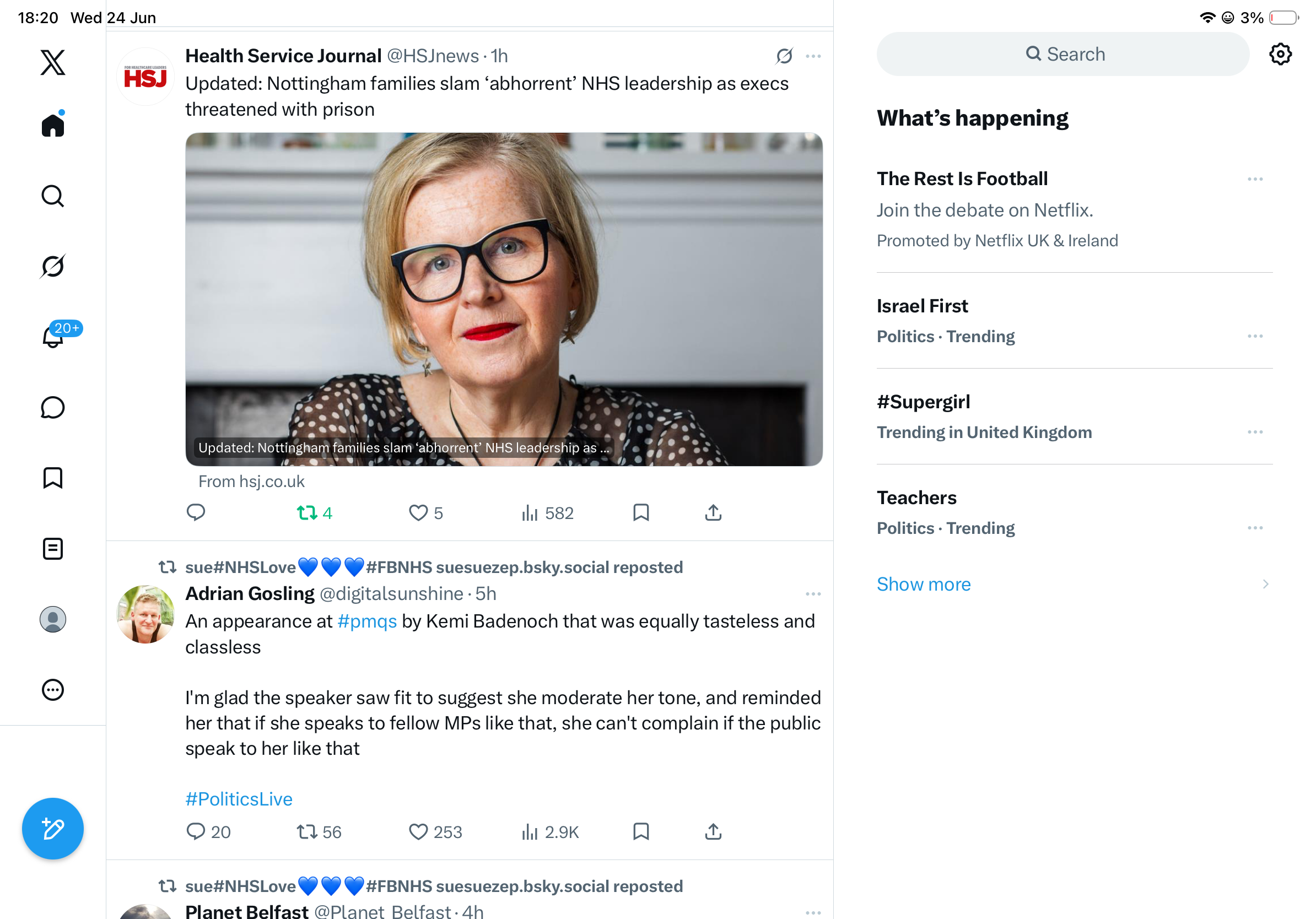This screenshot has height=919, width=1316.
Task: Open the #PoliticsLive hashtag link
Action: [239, 799]
